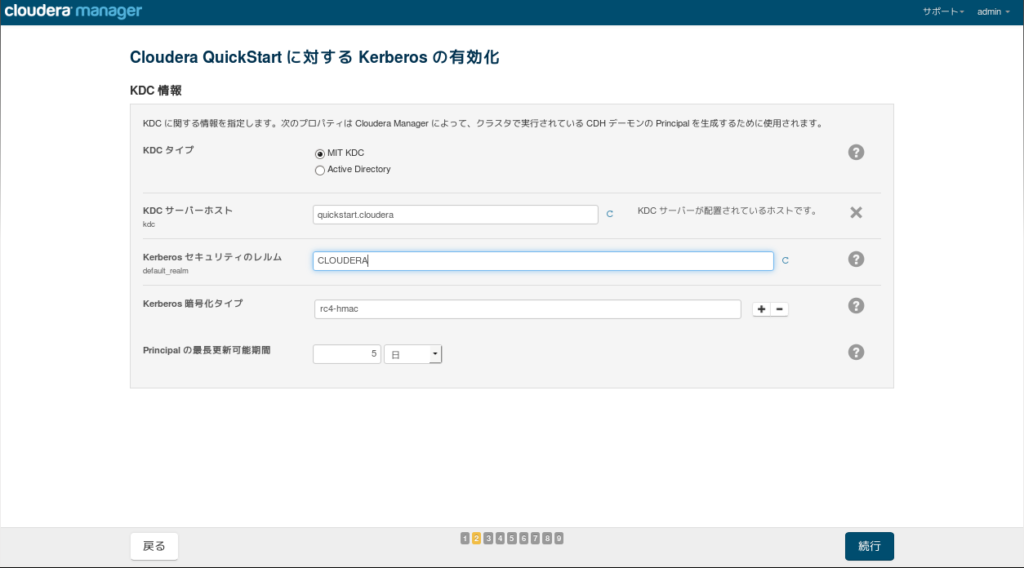The width and height of the screenshot is (1024, 568).
Task: Go to wizard step 2
Action: coord(476,538)
